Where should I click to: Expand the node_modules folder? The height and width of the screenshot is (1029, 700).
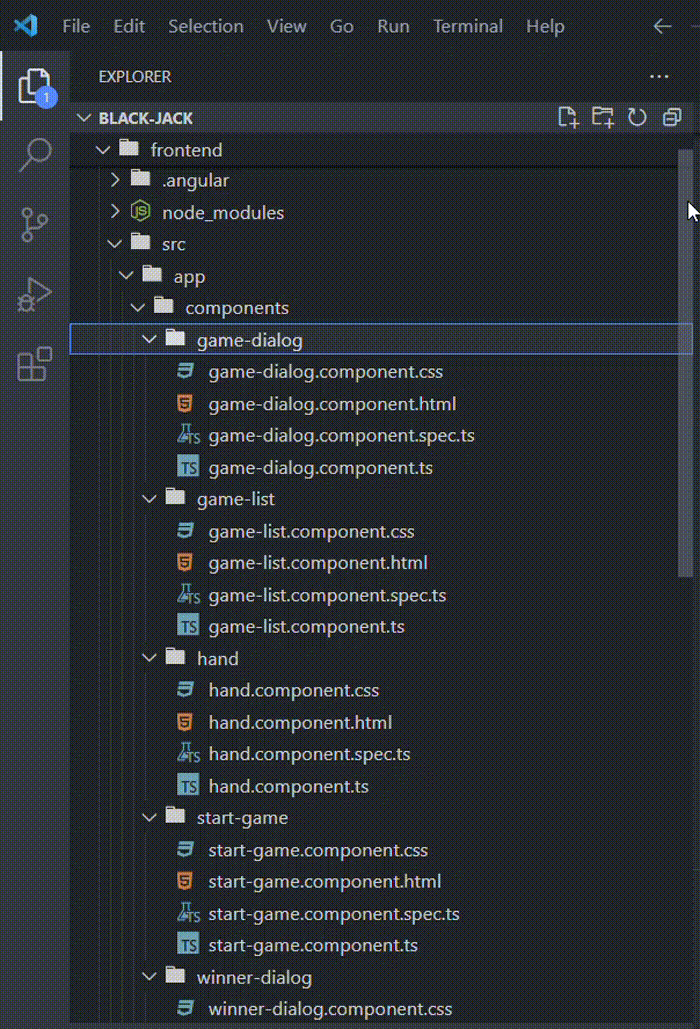click(115, 212)
